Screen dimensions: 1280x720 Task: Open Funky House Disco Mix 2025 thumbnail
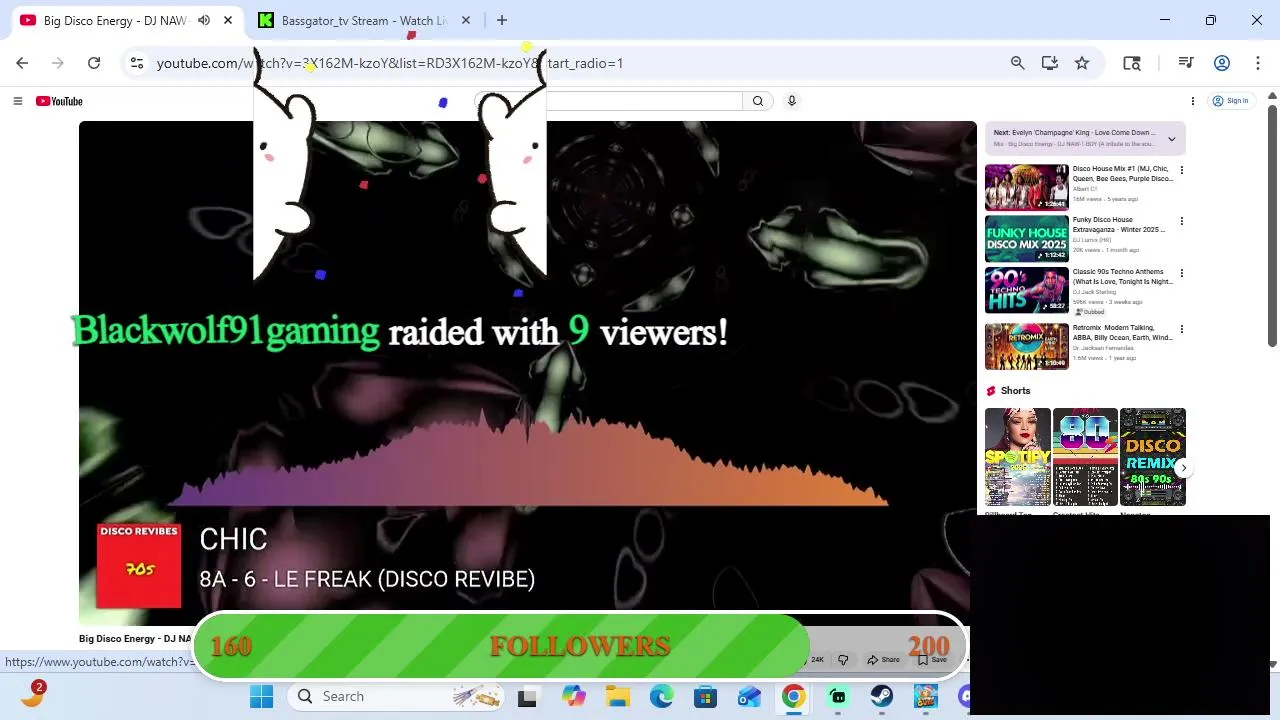pyautogui.click(x=1027, y=239)
